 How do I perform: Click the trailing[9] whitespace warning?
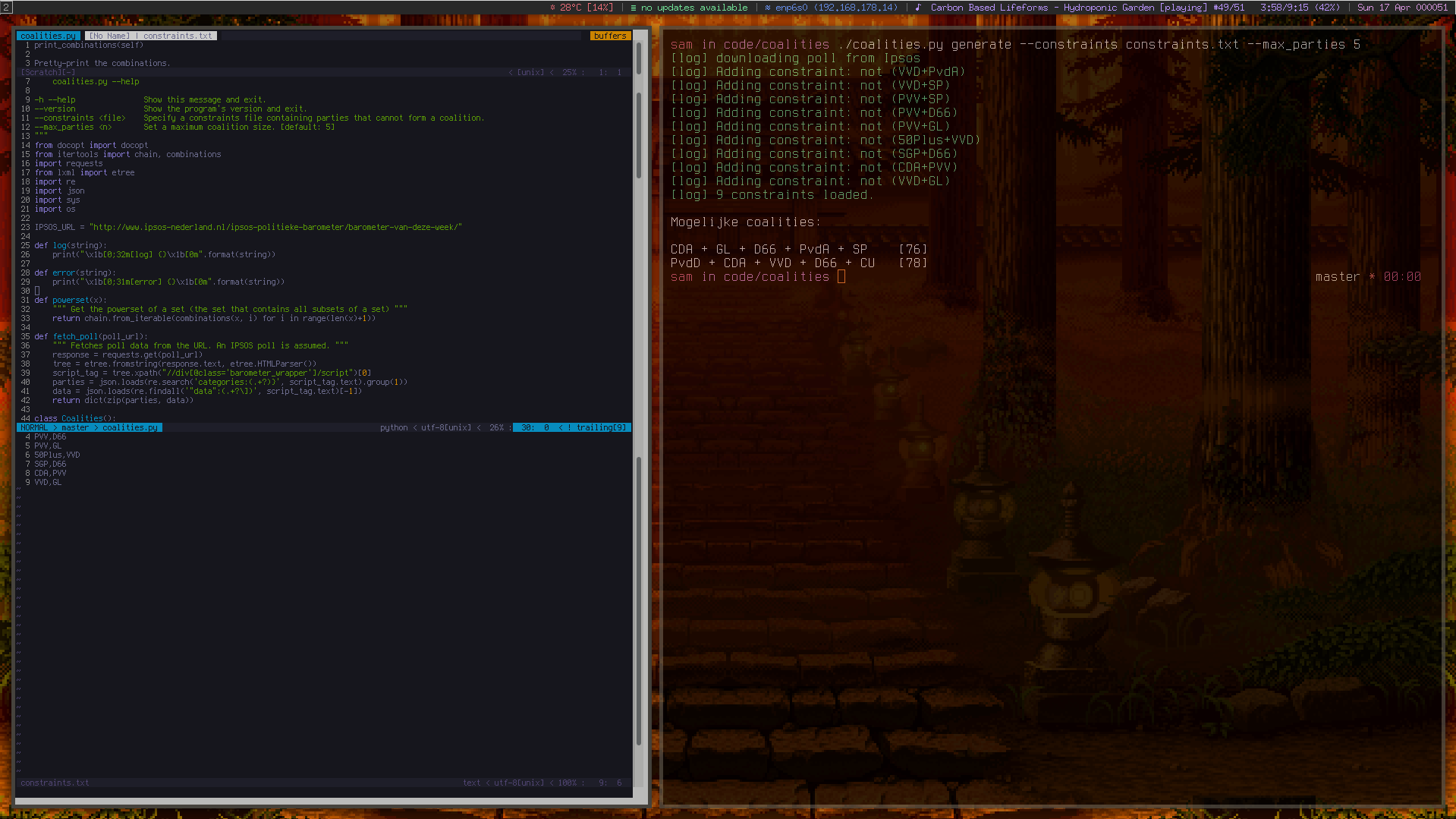[600, 428]
